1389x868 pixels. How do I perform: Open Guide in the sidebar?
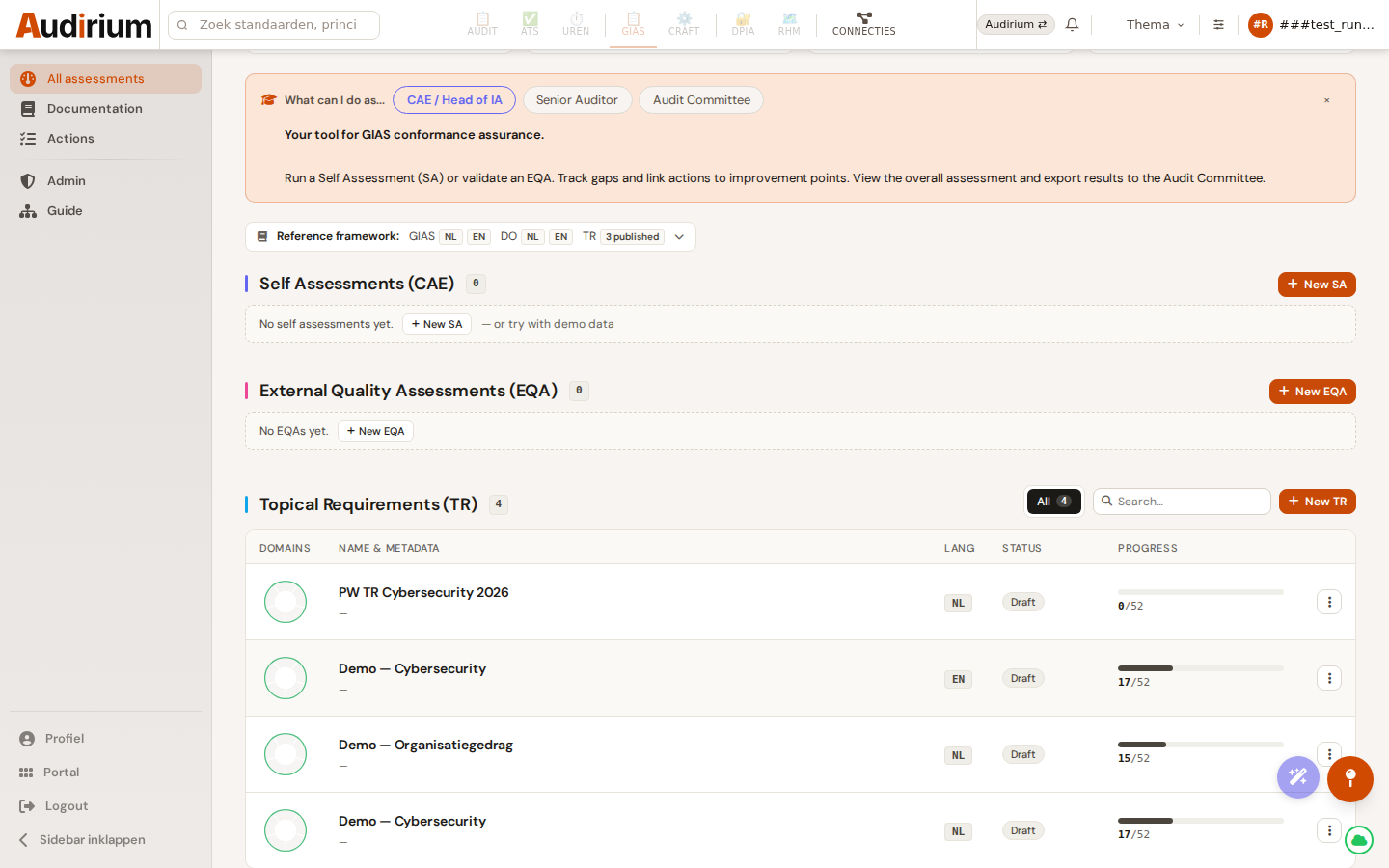[105, 211]
